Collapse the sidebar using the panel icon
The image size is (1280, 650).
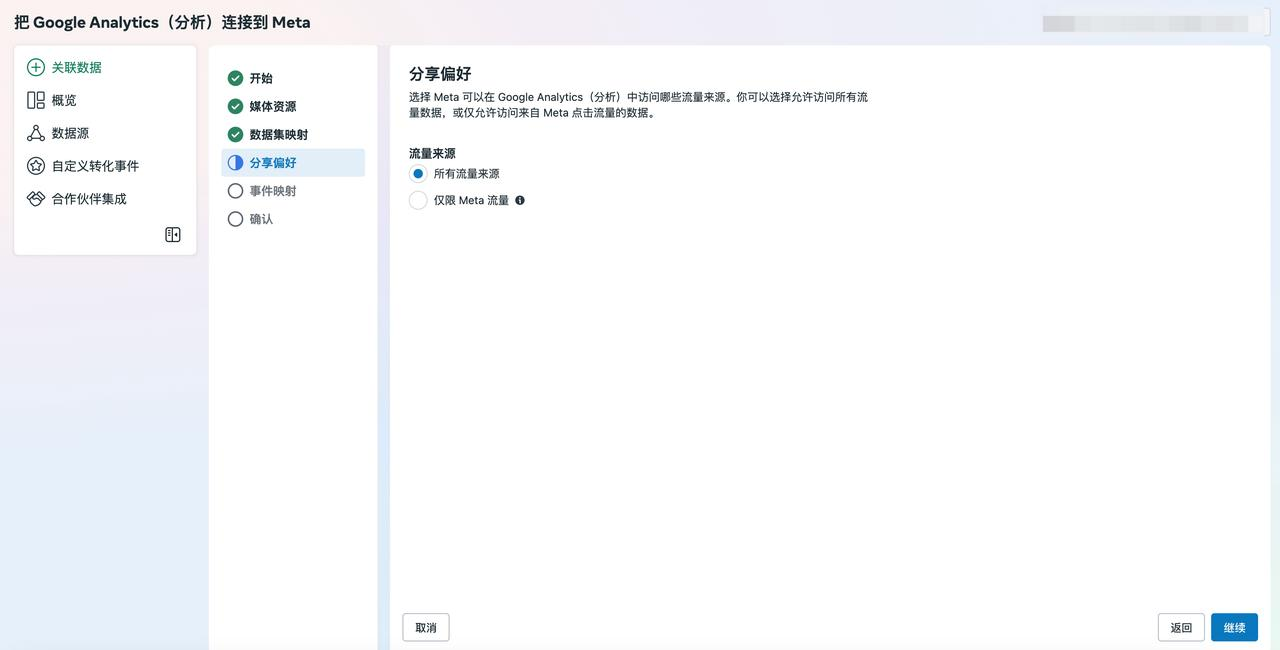point(173,235)
